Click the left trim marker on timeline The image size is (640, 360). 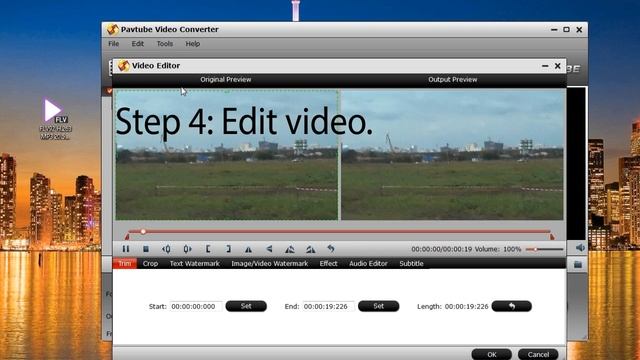pos(127,237)
